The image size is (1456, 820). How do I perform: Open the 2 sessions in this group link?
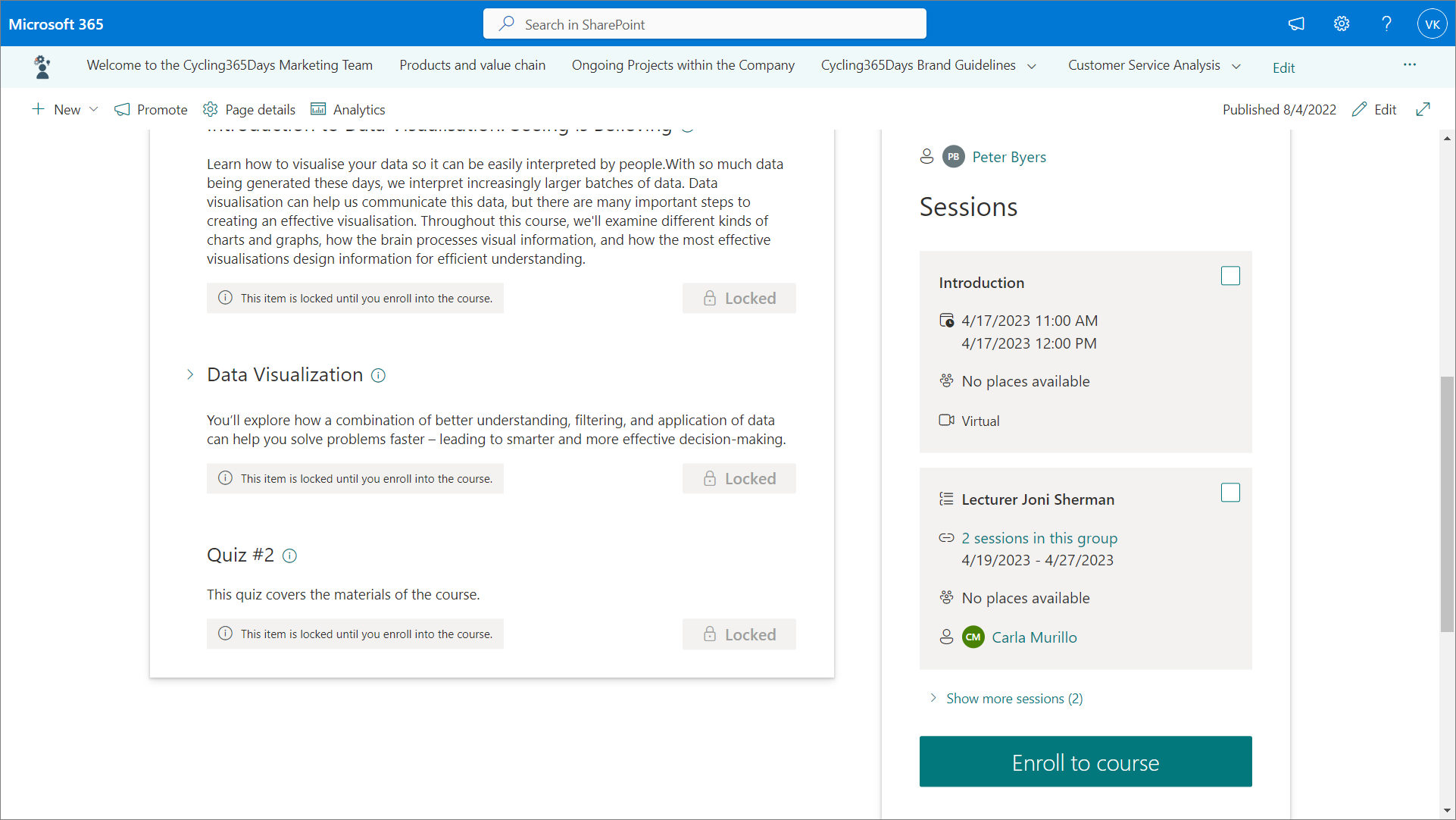[x=1039, y=538]
